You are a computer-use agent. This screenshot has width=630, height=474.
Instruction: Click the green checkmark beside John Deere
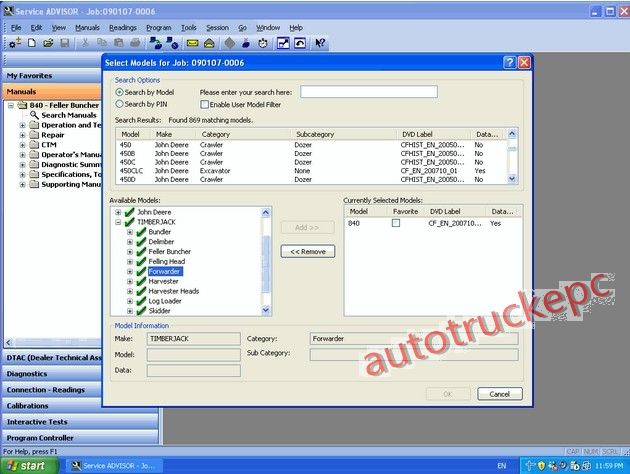click(x=129, y=212)
